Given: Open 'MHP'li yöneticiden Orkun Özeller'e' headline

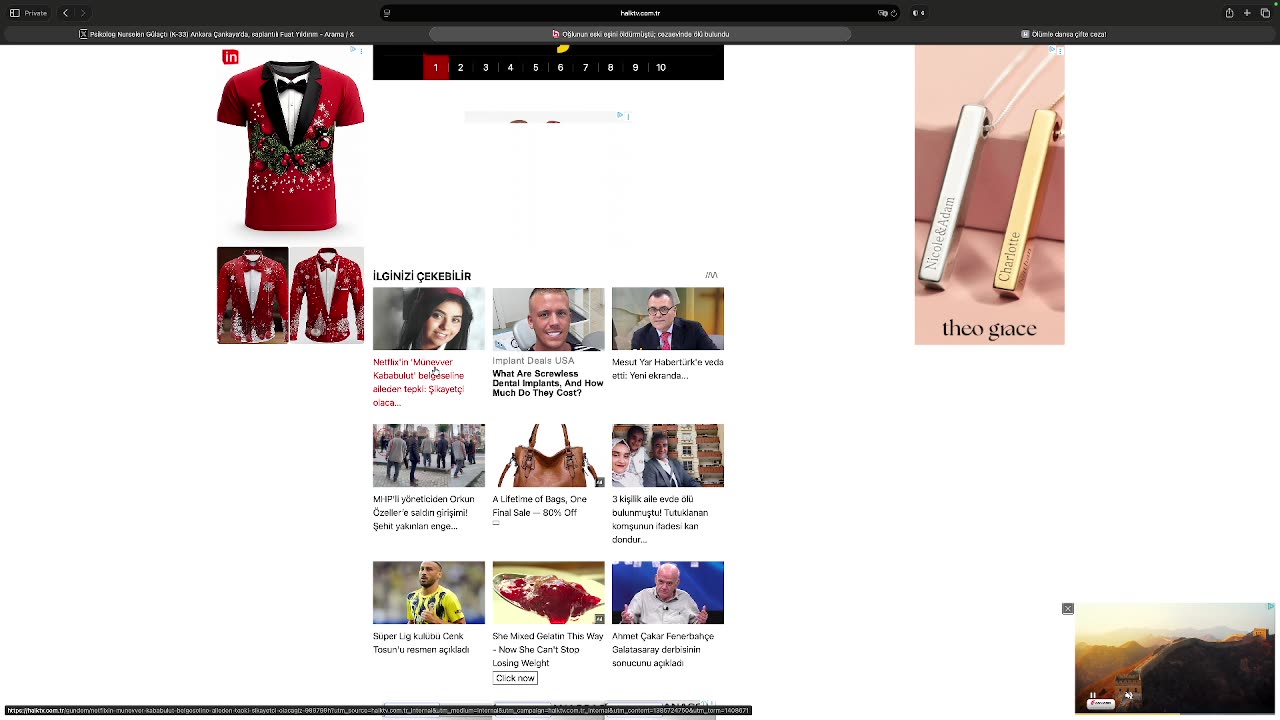Looking at the screenshot, I should point(424,512).
